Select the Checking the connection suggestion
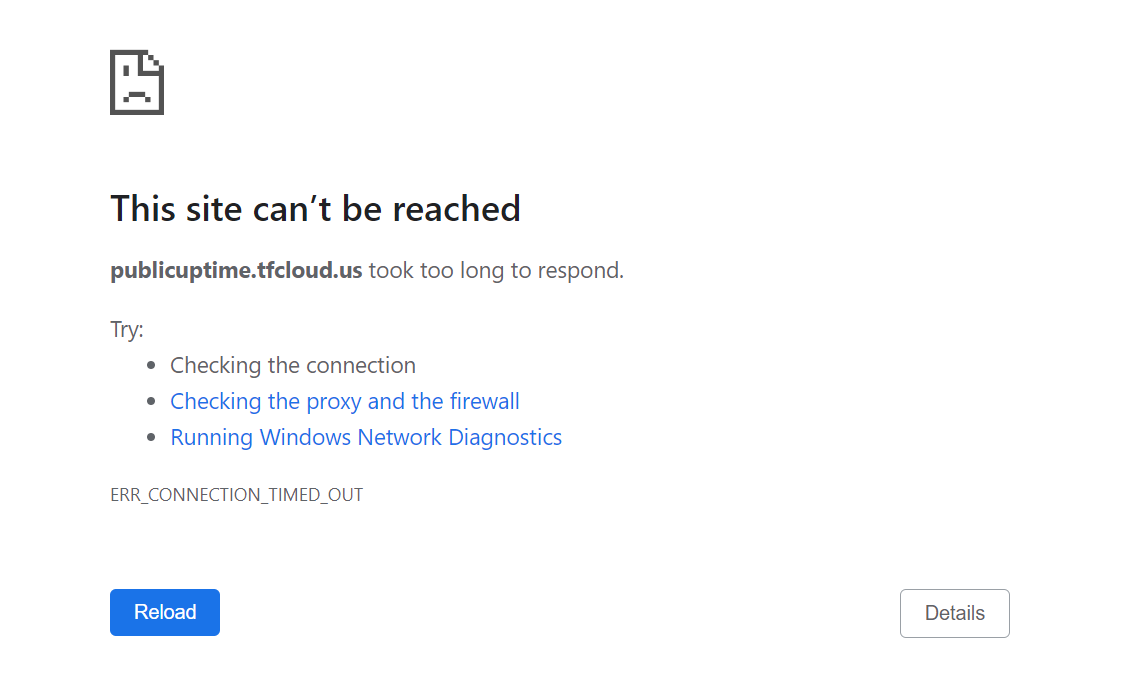This screenshot has height=699, width=1132. click(x=293, y=365)
